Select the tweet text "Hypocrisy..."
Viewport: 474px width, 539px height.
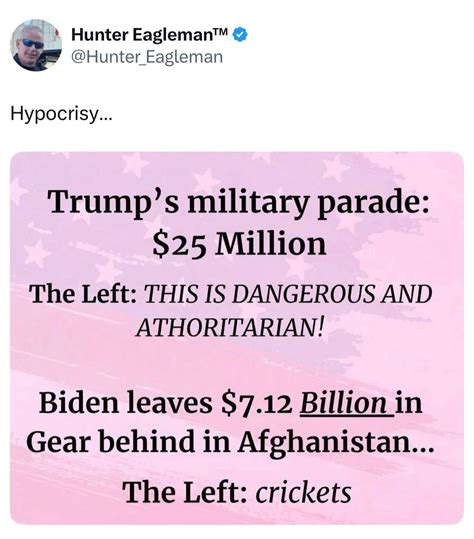point(61,113)
